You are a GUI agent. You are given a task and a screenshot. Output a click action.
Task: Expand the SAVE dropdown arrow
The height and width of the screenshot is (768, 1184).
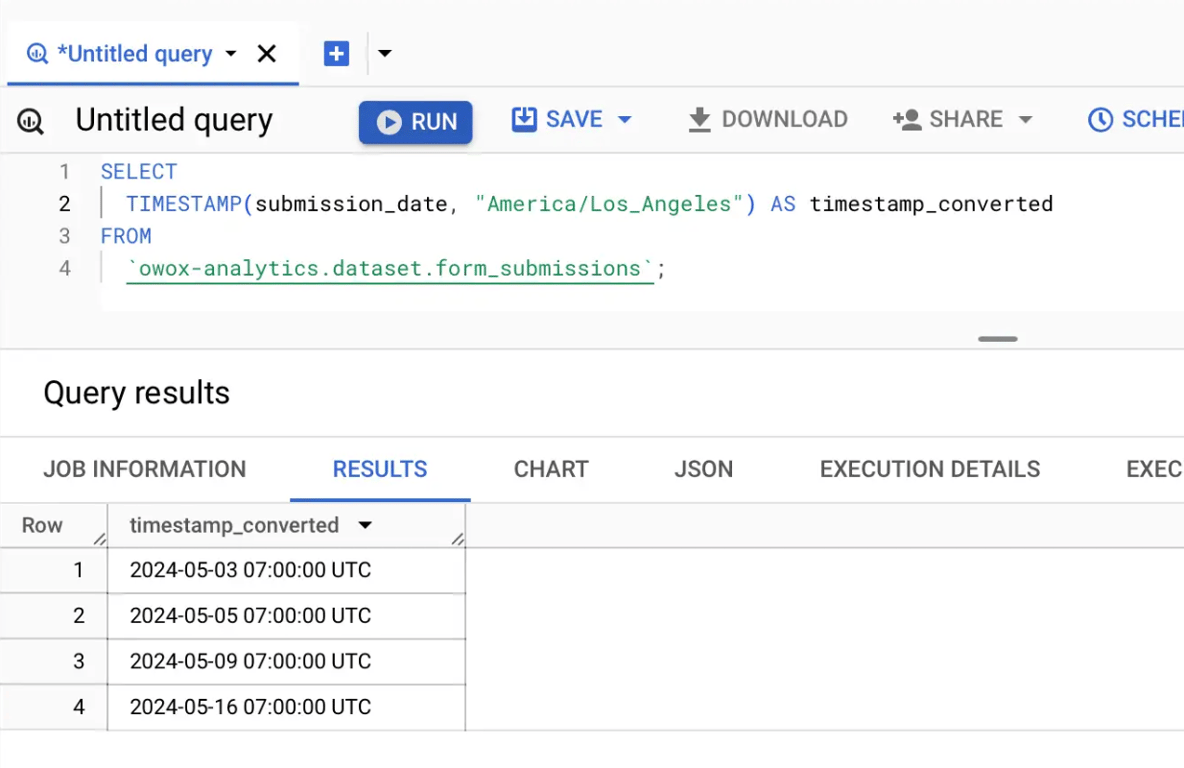(624, 119)
